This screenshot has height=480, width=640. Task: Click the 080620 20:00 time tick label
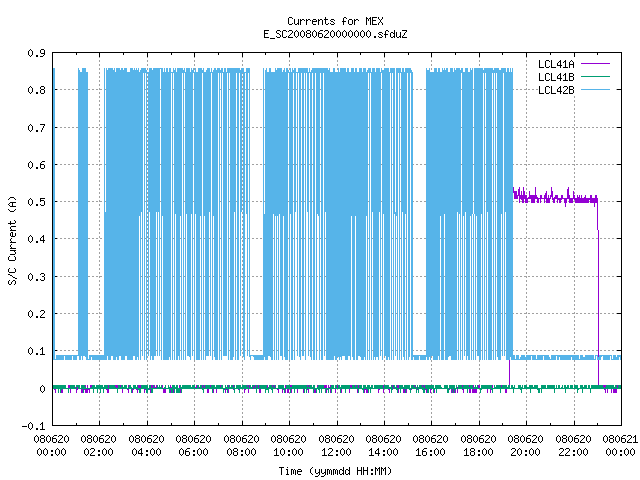526,446
